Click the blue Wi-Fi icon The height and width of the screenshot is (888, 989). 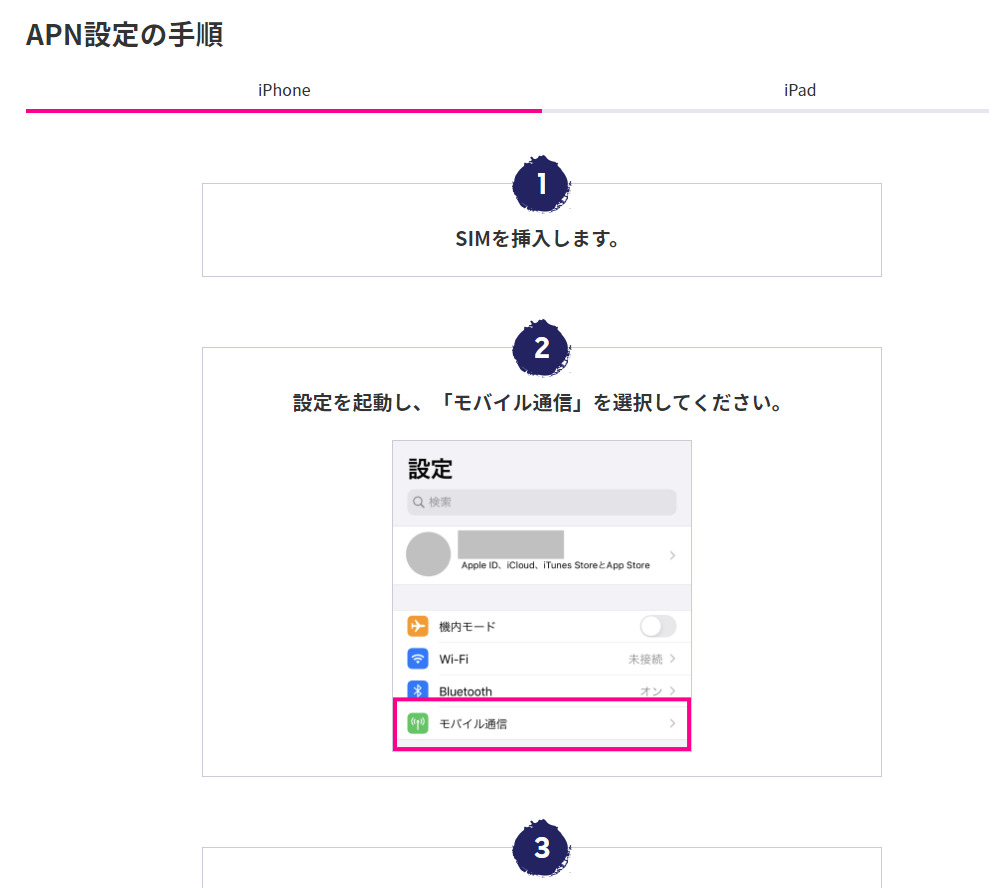[x=418, y=659]
